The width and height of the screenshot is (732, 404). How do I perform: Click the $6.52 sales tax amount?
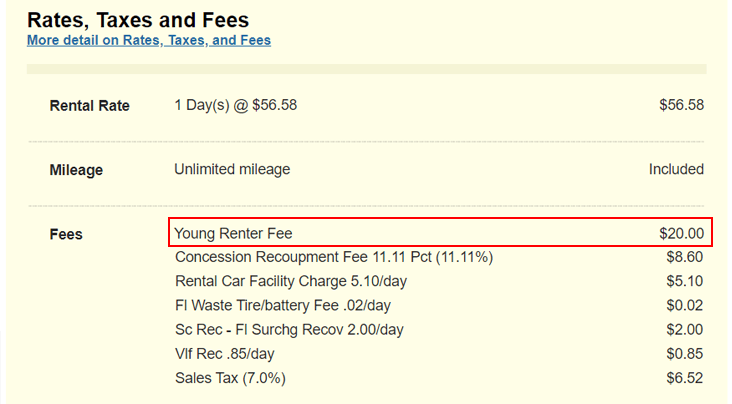click(685, 377)
